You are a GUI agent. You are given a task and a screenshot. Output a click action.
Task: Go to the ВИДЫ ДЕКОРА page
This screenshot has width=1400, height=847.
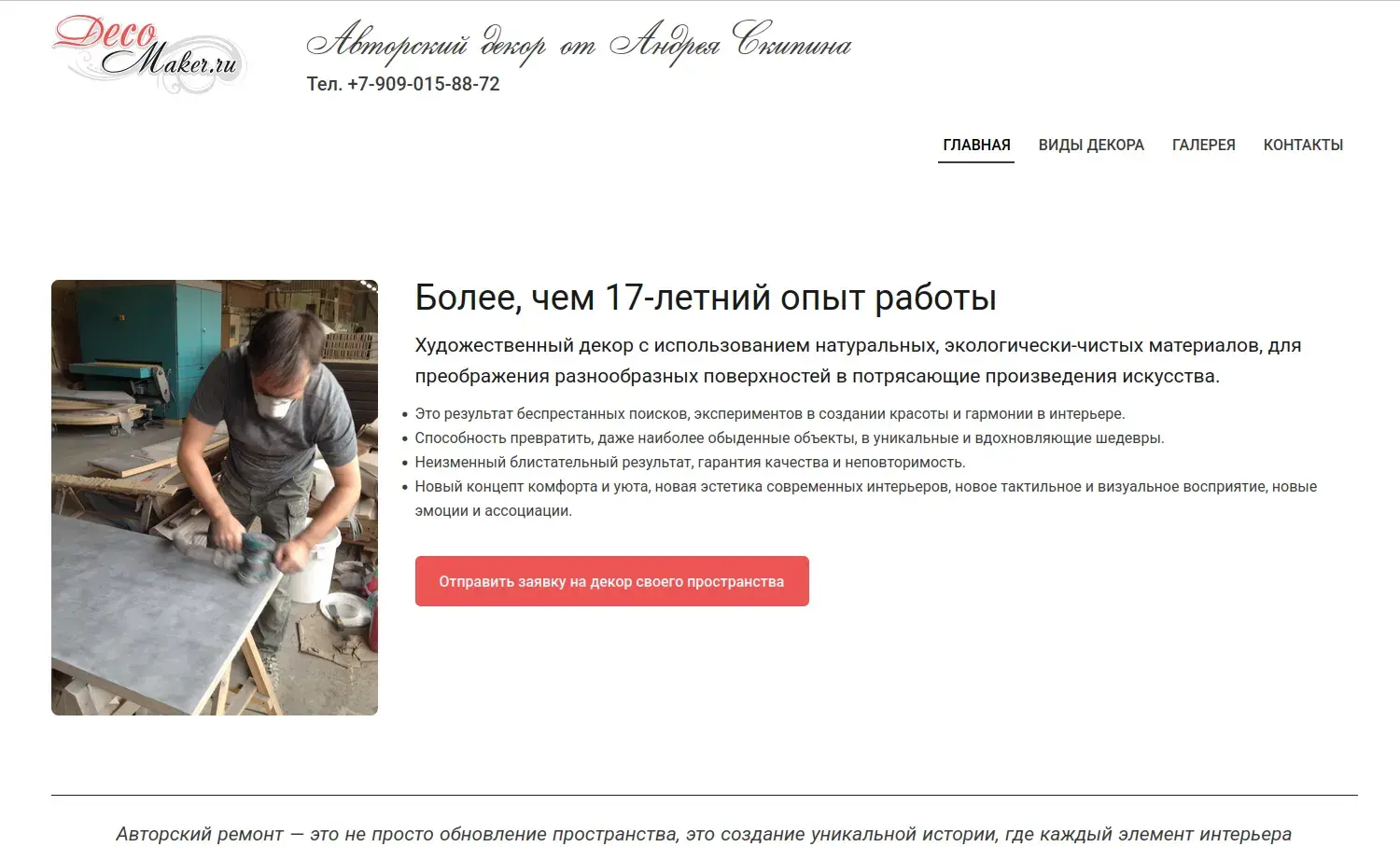tap(1091, 145)
